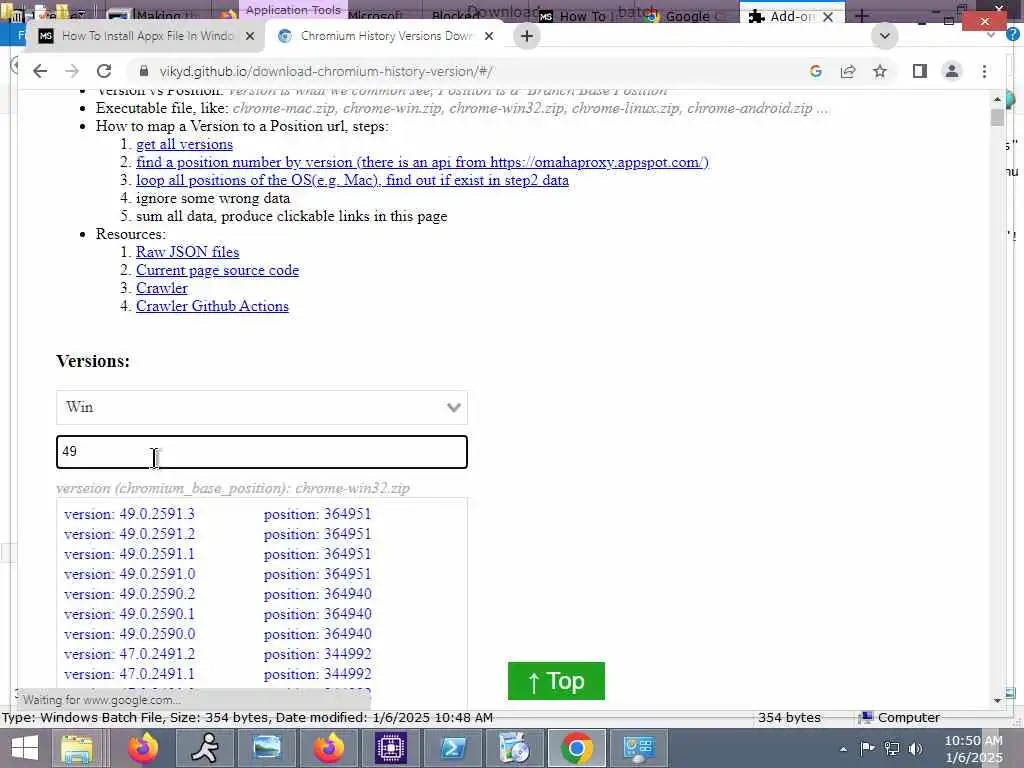Click the Action Center flag tray icon

coord(867,748)
